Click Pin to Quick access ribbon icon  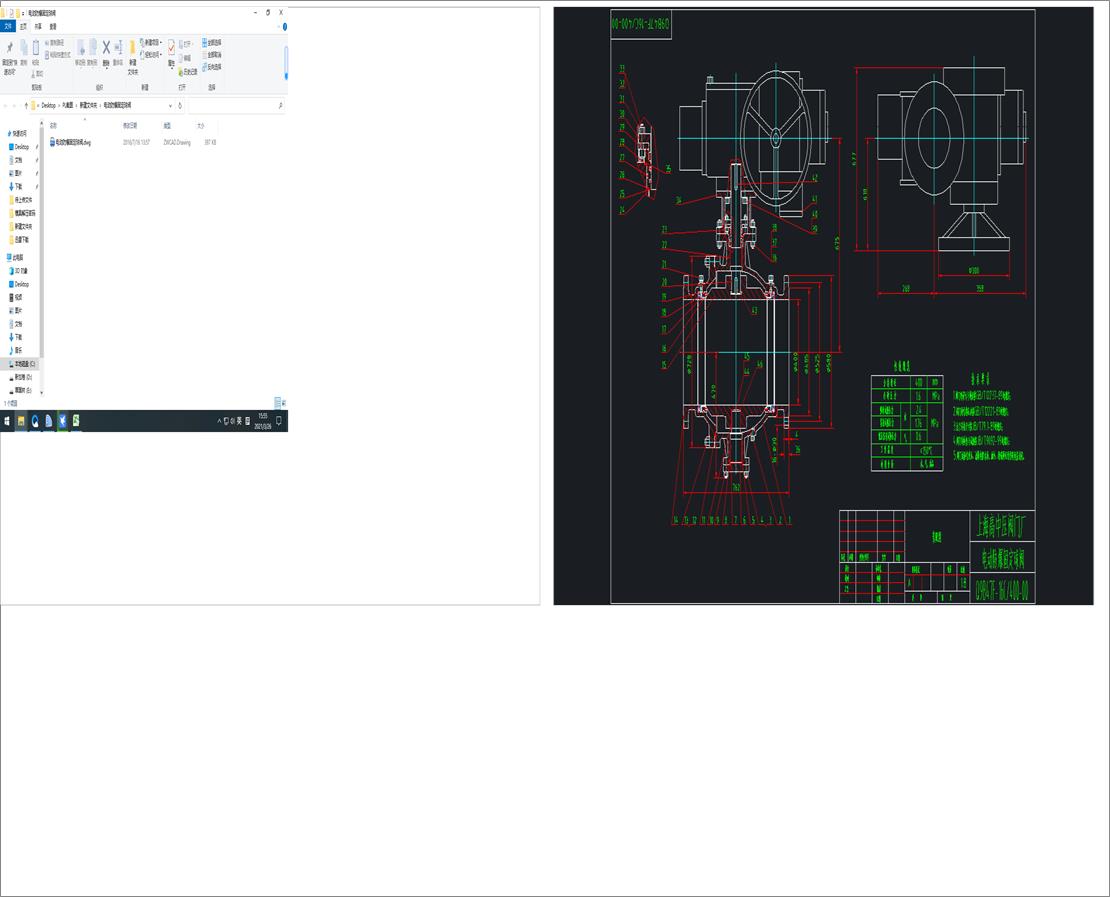click(x=9, y=47)
